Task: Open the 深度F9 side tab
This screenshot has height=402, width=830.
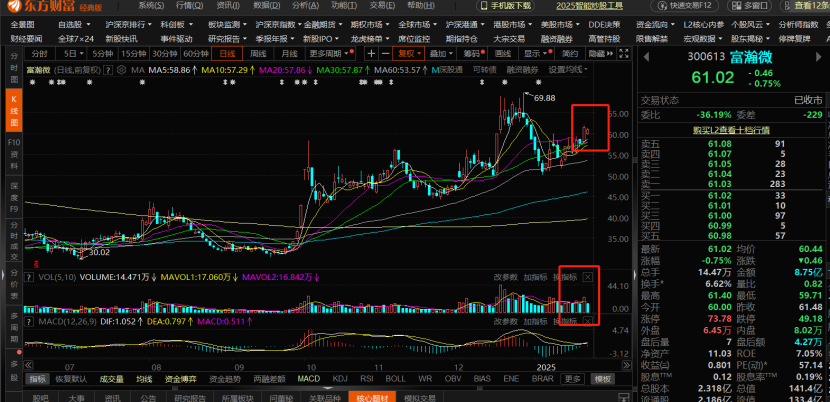Action: tap(13, 199)
